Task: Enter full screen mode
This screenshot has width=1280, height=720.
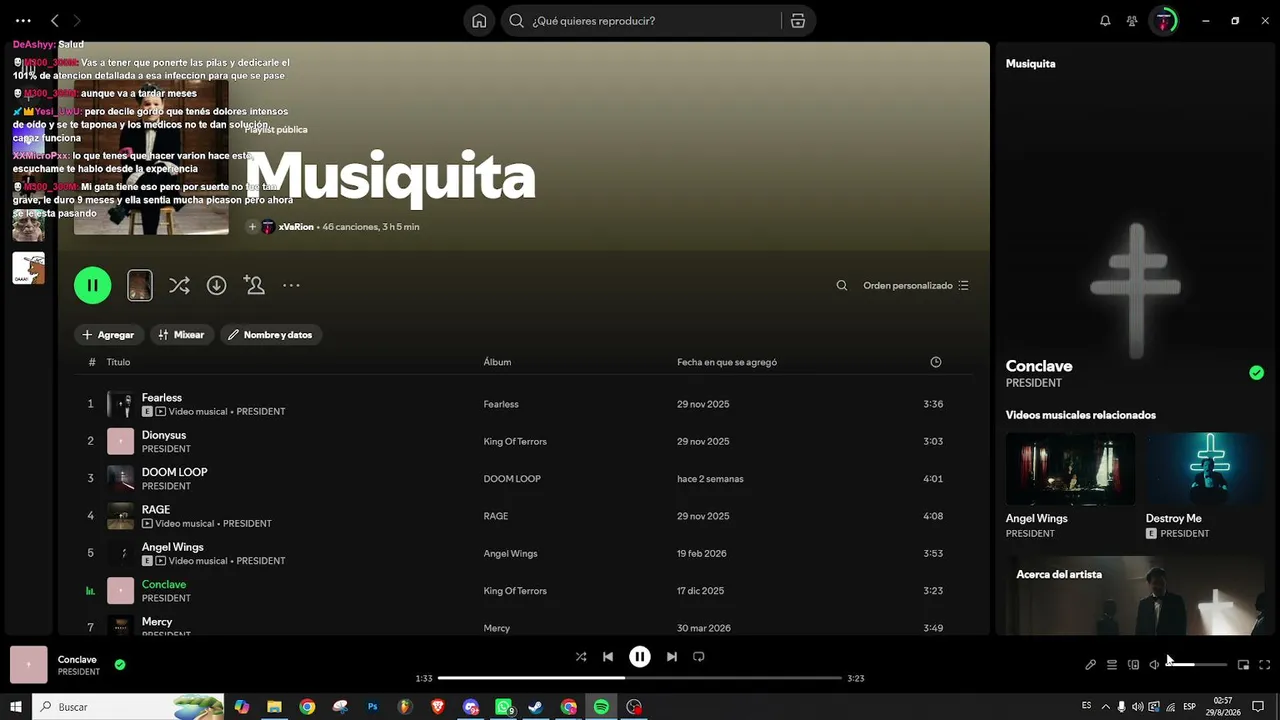Action: pos(1265,665)
